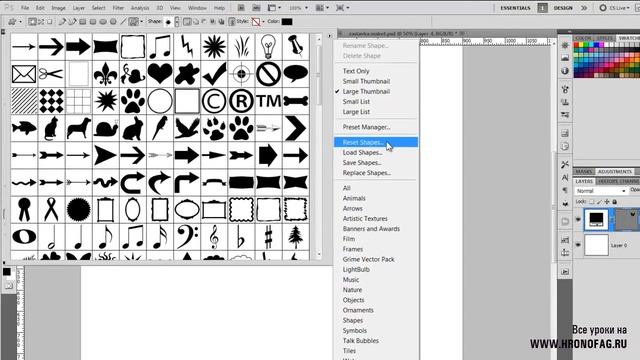Choose the checkmark shape
Viewport: 640px width, 360px height.
(214, 74)
